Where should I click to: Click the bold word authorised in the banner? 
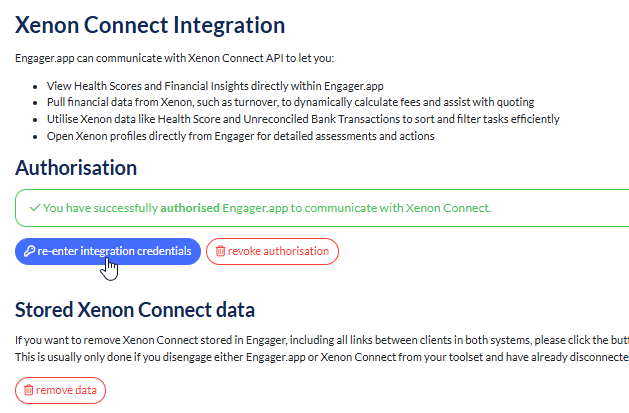[x=192, y=208]
